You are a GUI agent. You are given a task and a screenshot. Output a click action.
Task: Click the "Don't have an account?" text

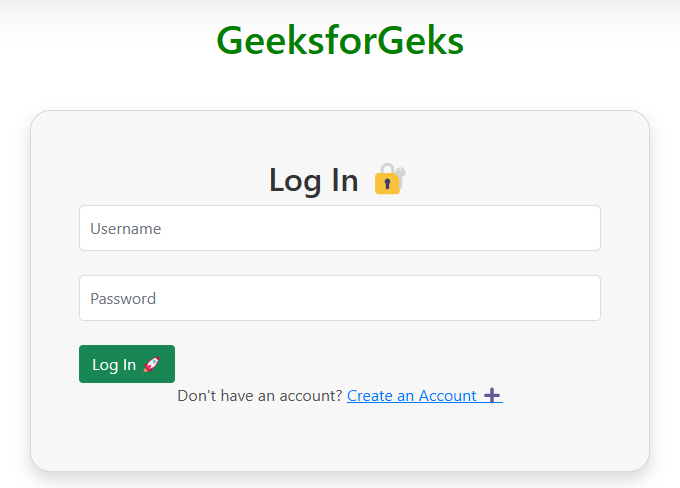(x=259, y=396)
